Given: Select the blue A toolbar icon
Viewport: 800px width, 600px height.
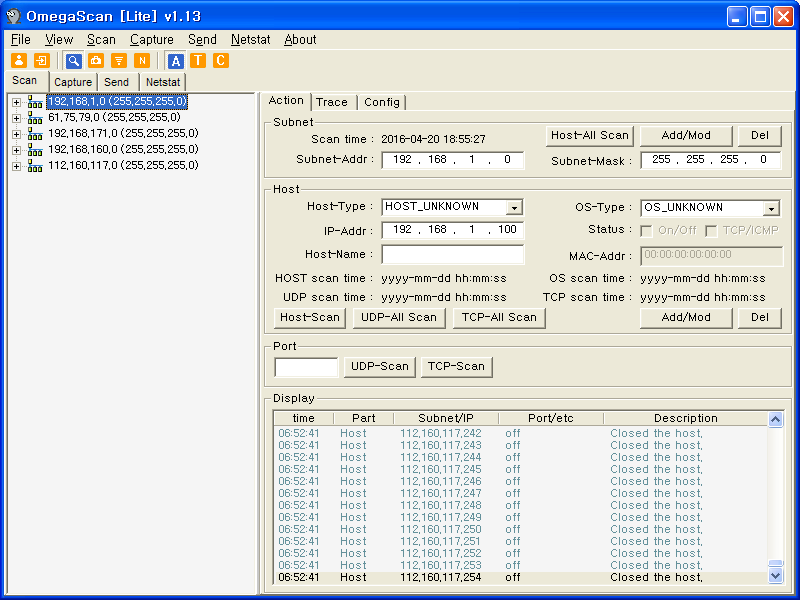Looking at the screenshot, I should click(x=175, y=61).
